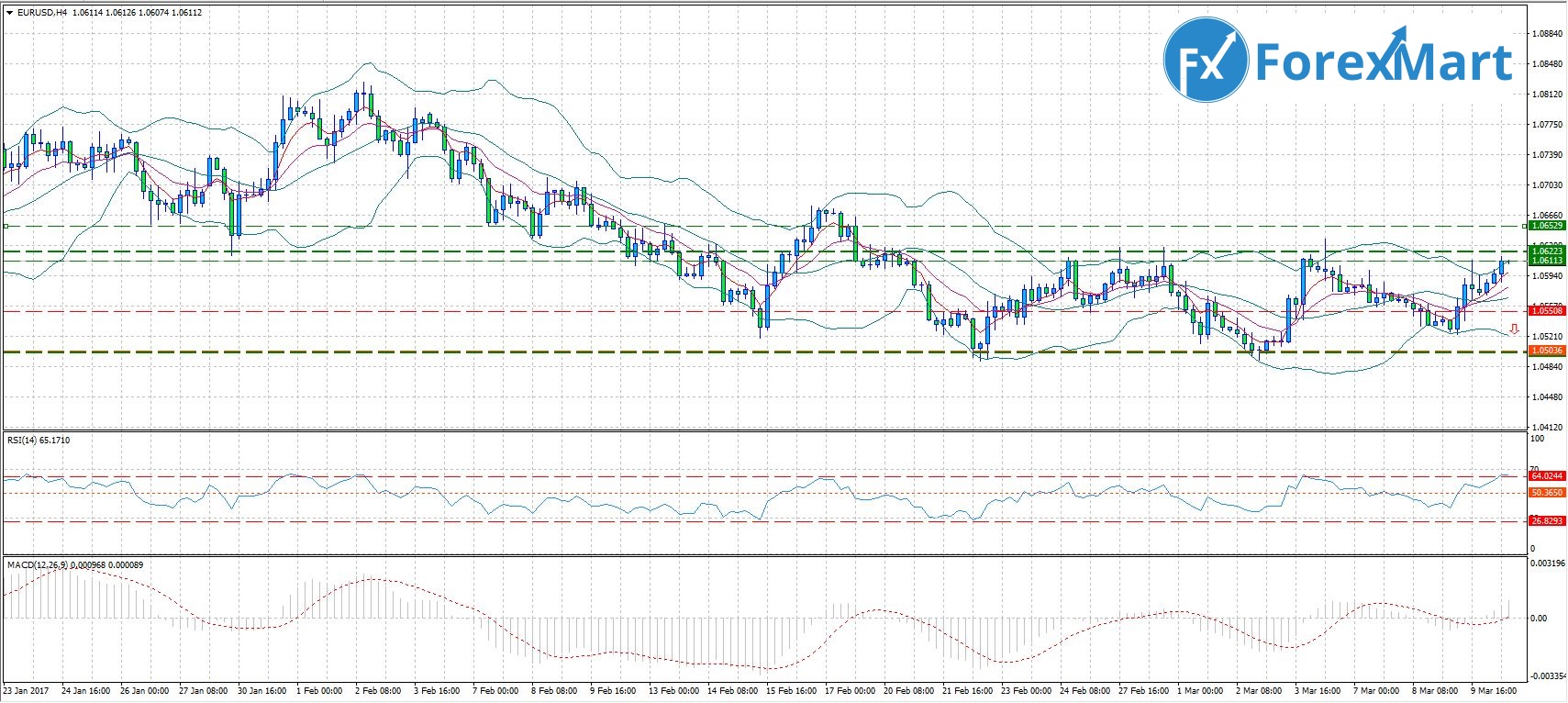Click the RSI 64.0244 level label
The image size is (1568, 703).
(x=1546, y=475)
